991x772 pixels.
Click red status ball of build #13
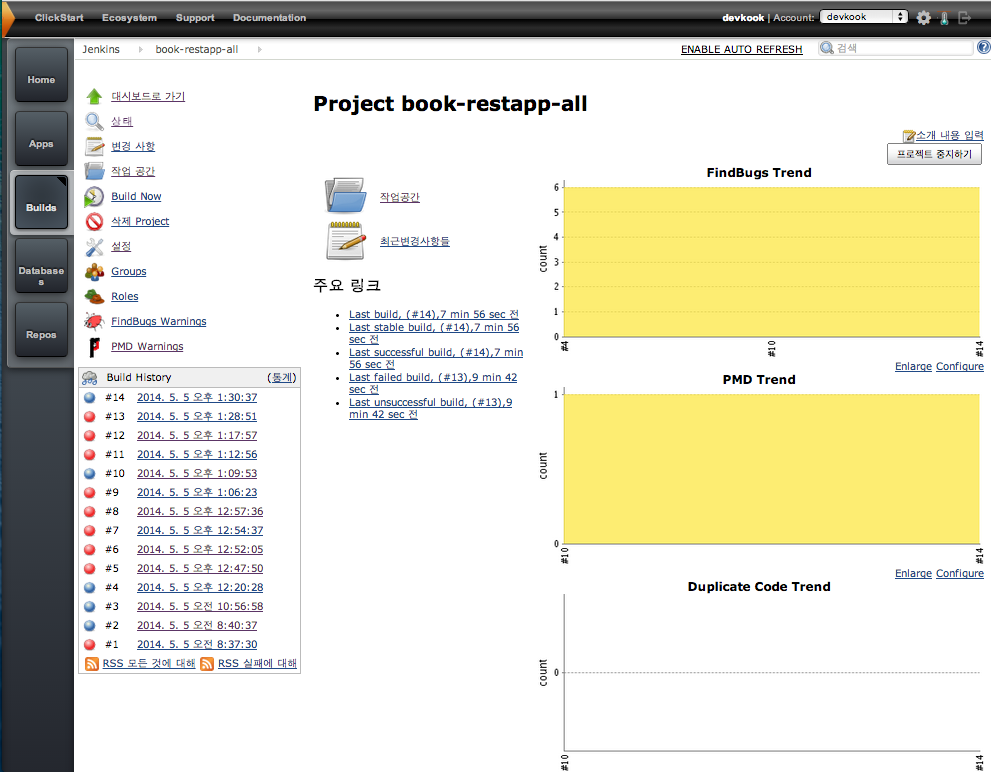tap(90, 417)
